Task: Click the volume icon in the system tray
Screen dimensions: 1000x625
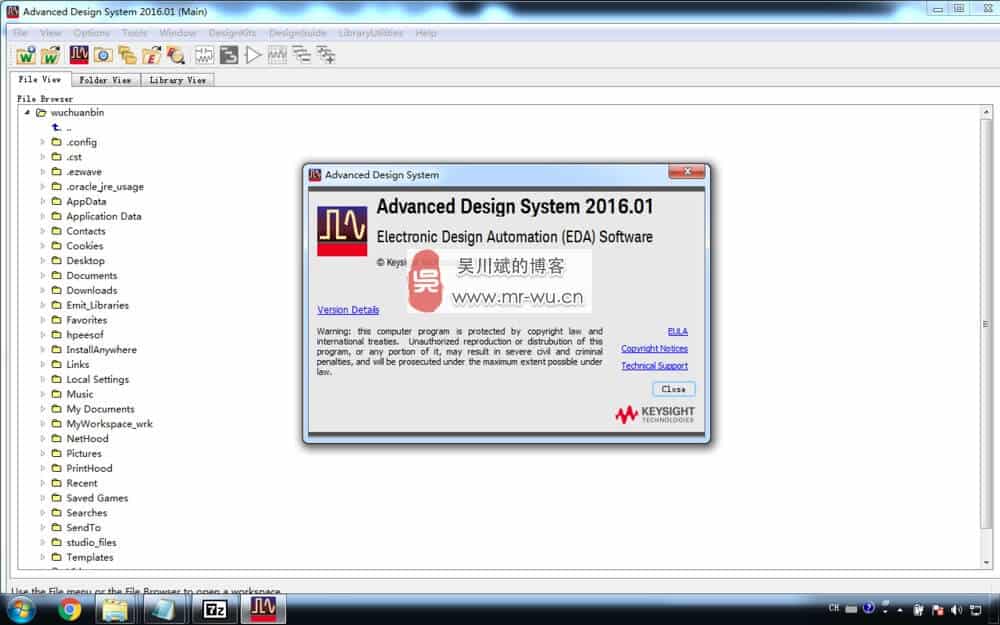Action: pyautogui.click(x=956, y=610)
